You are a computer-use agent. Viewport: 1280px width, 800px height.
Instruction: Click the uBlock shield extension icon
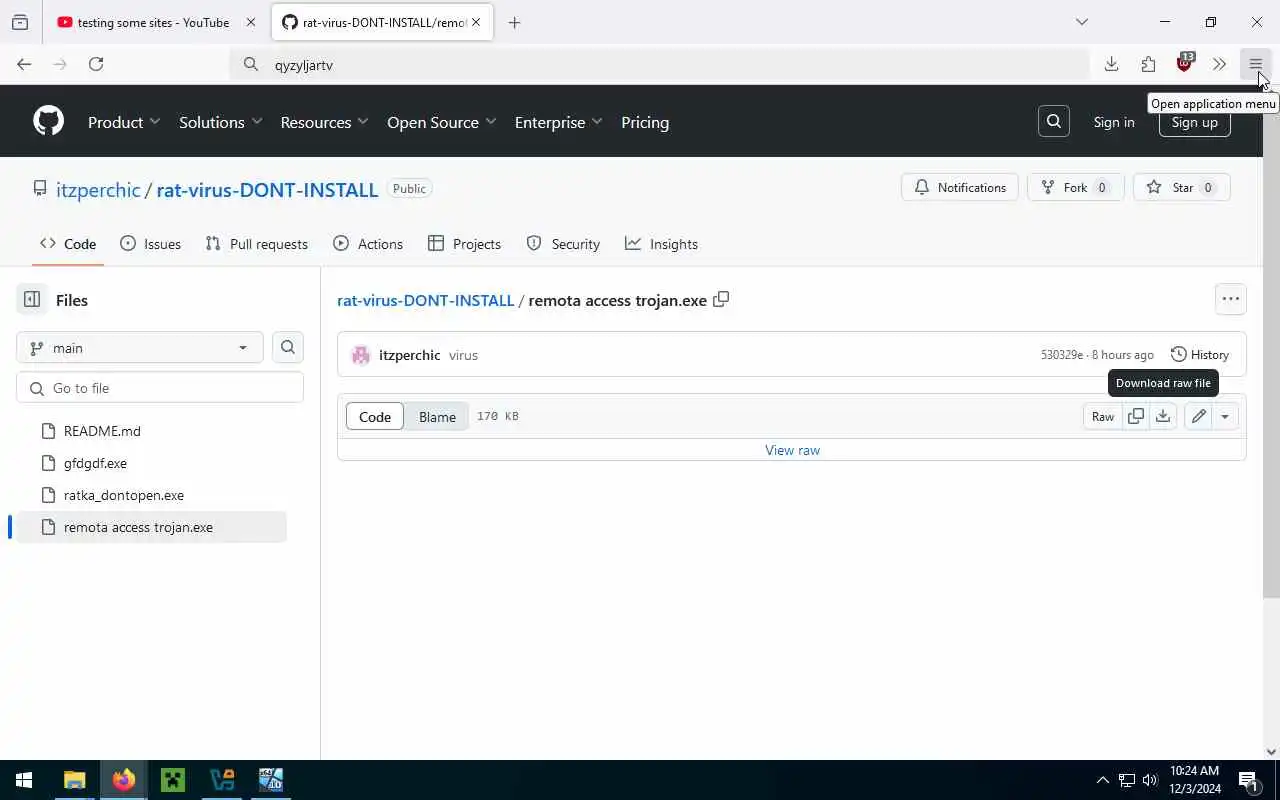click(1184, 64)
